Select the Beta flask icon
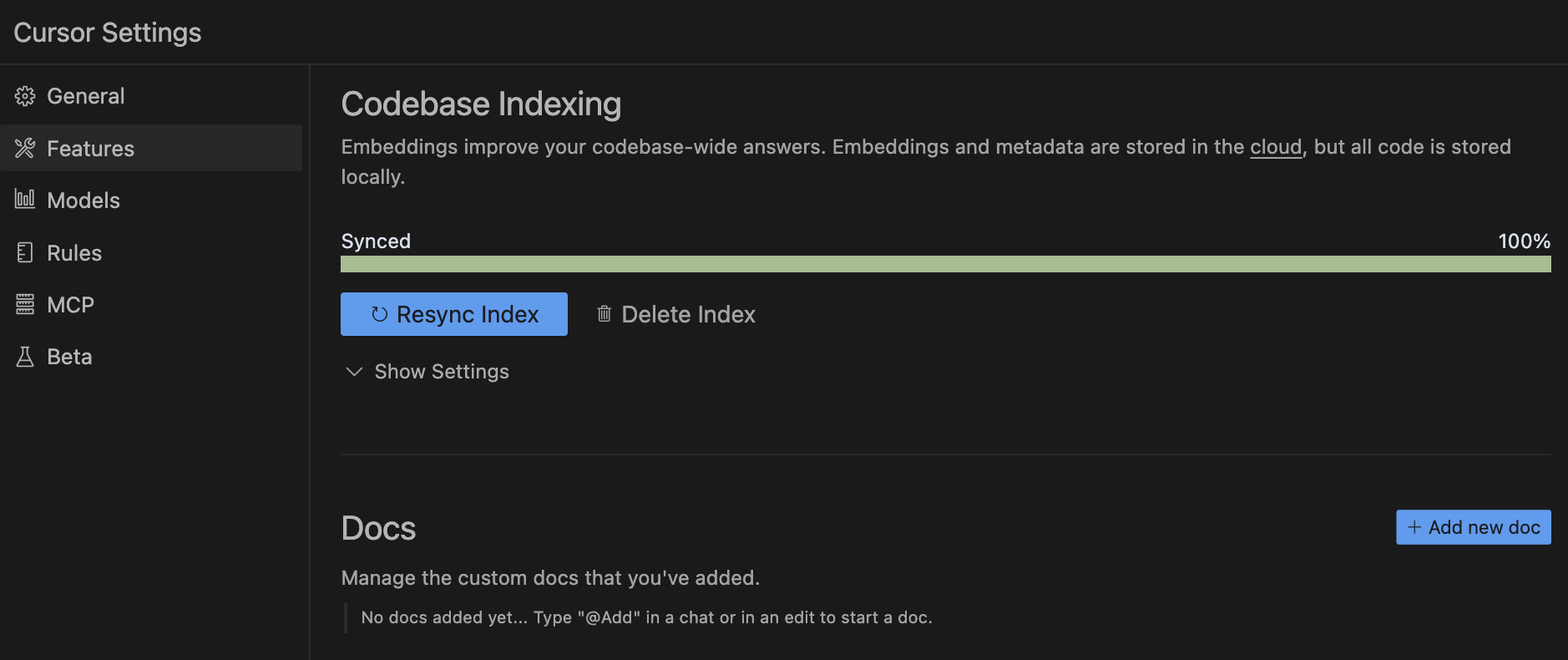1568x660 pixels. click(25, 357)
